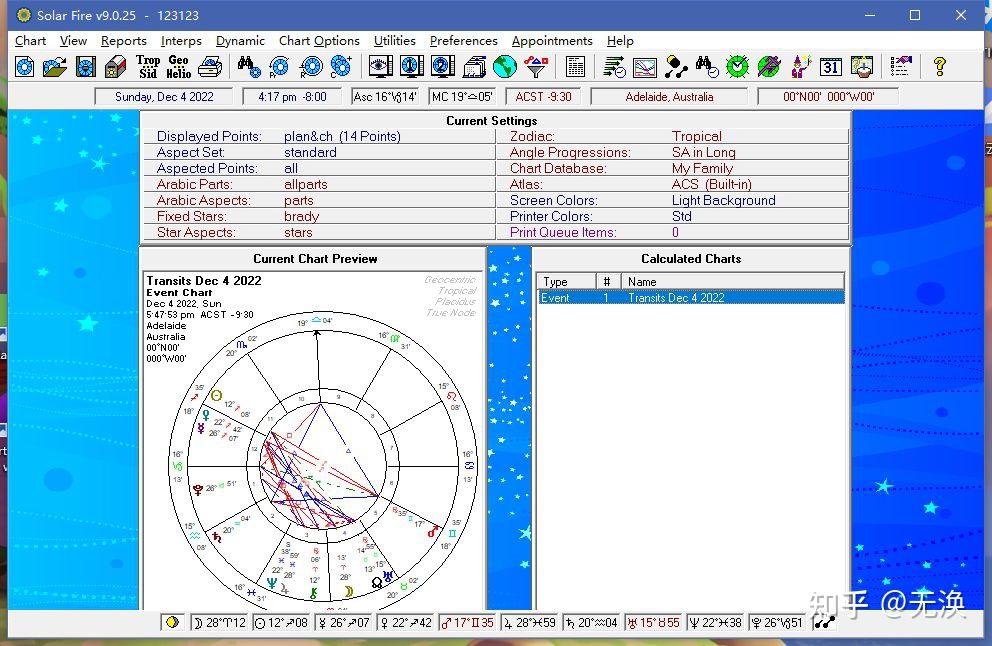Click the moon phase icon in status bar
Image resolution: width=992 pixels, height=646 pixels.
click(x=172, y=623)
